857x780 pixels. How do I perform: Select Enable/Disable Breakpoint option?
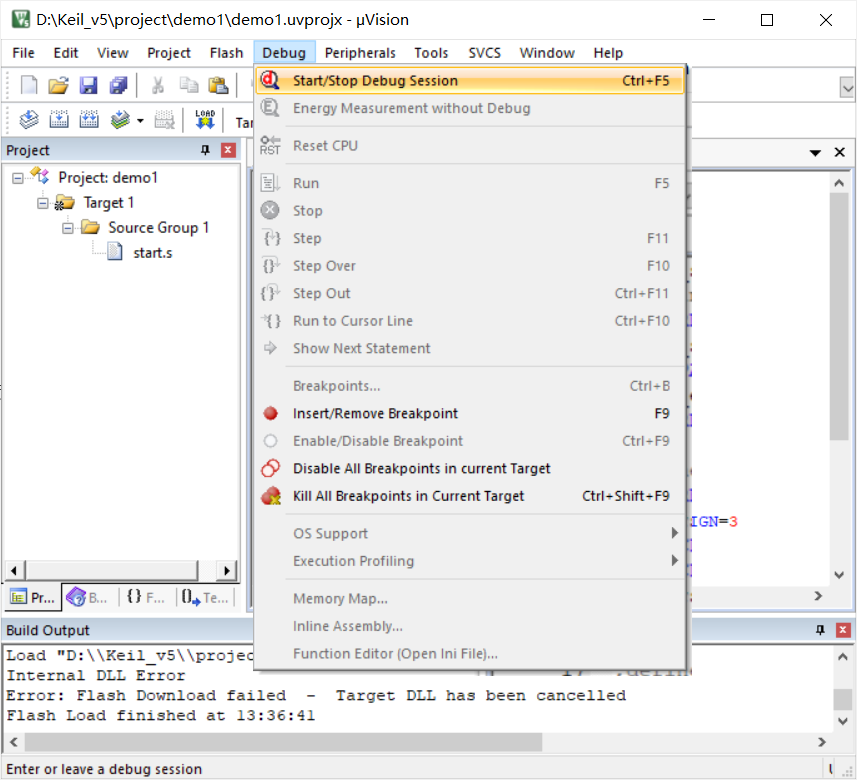[x=375, y=440]
